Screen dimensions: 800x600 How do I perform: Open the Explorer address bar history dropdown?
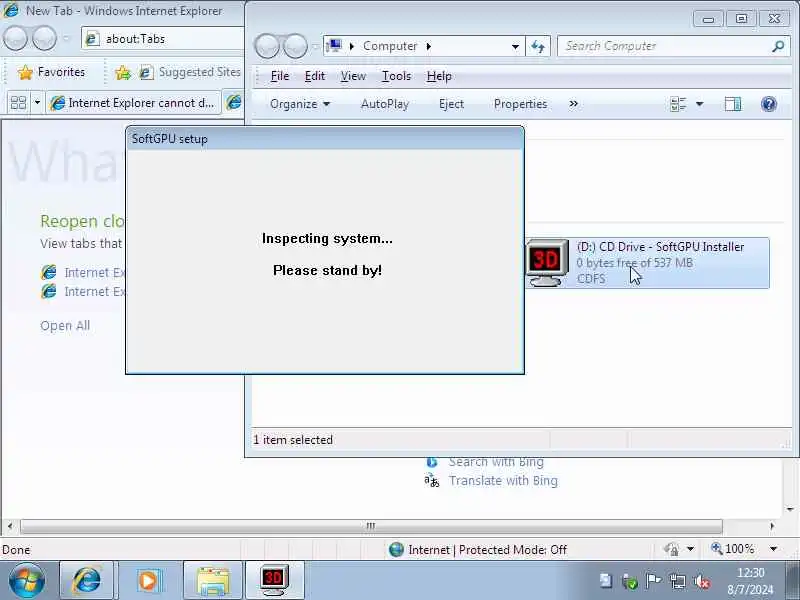click(515, 46)
